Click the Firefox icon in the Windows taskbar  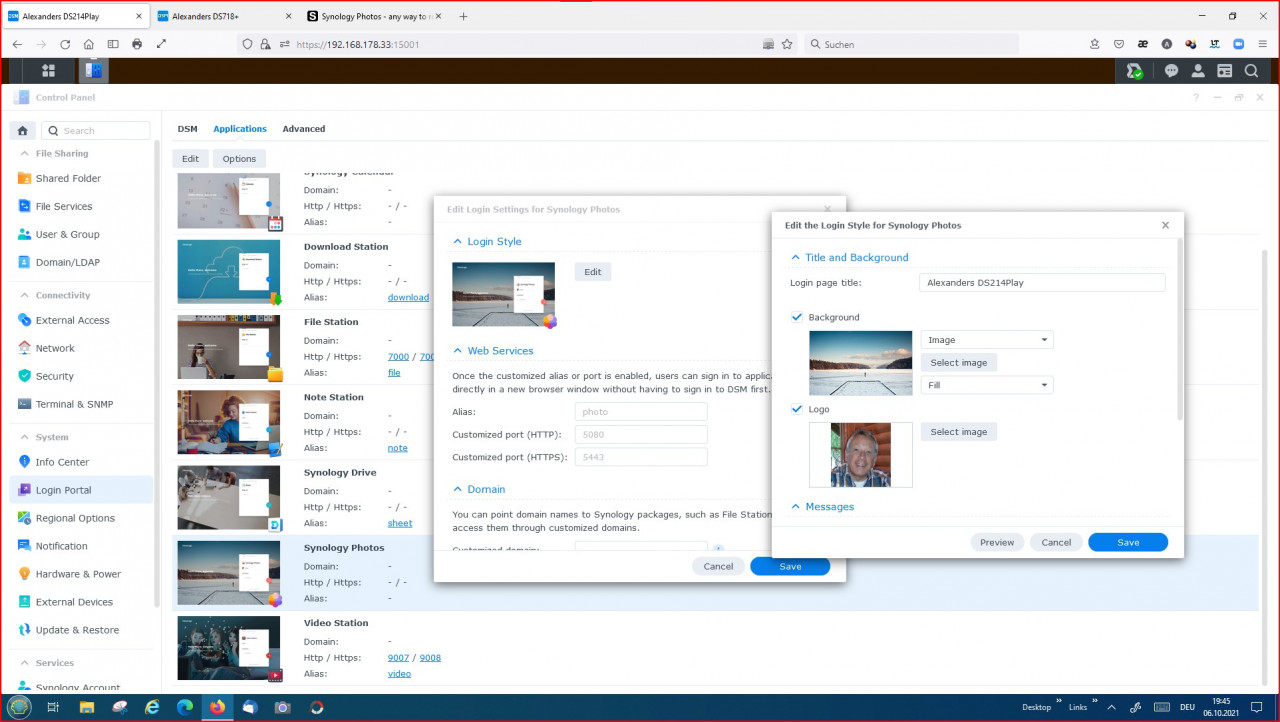coord(217,708)
